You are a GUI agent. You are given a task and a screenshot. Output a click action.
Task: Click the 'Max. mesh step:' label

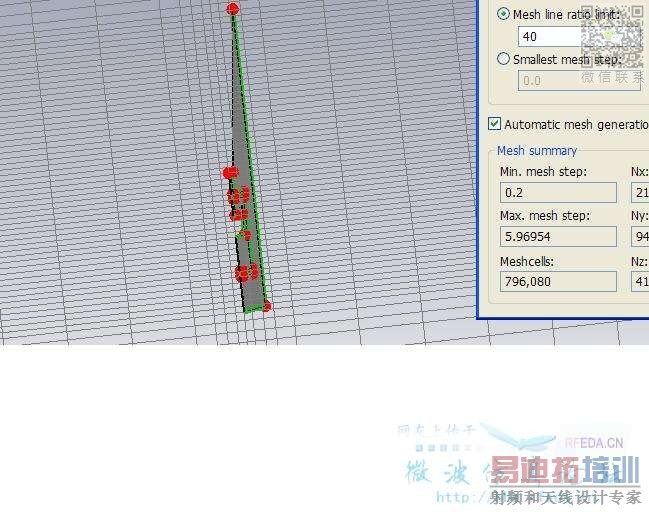pyautogui.click(x=545, y=216)
